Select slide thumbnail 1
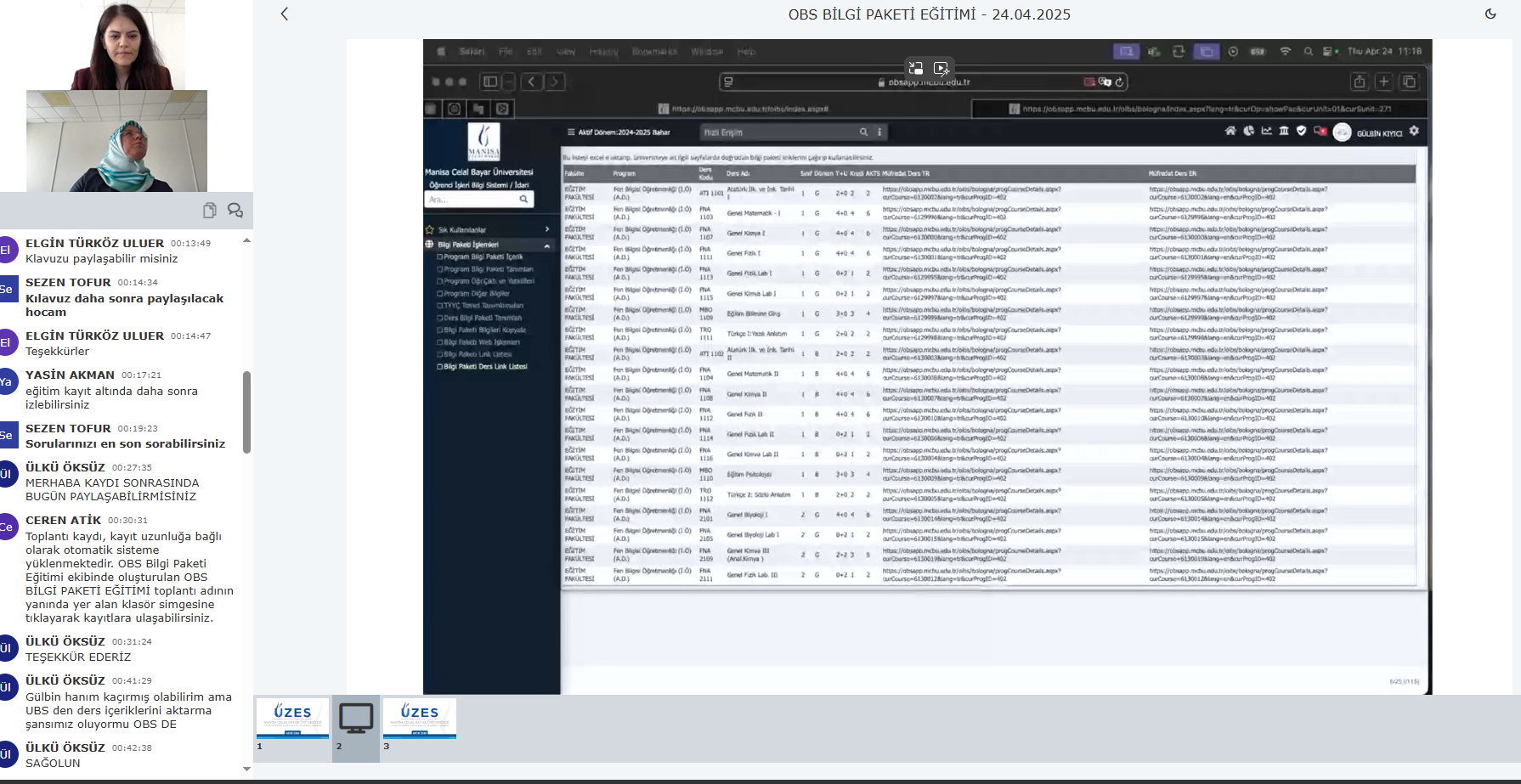 292,718
